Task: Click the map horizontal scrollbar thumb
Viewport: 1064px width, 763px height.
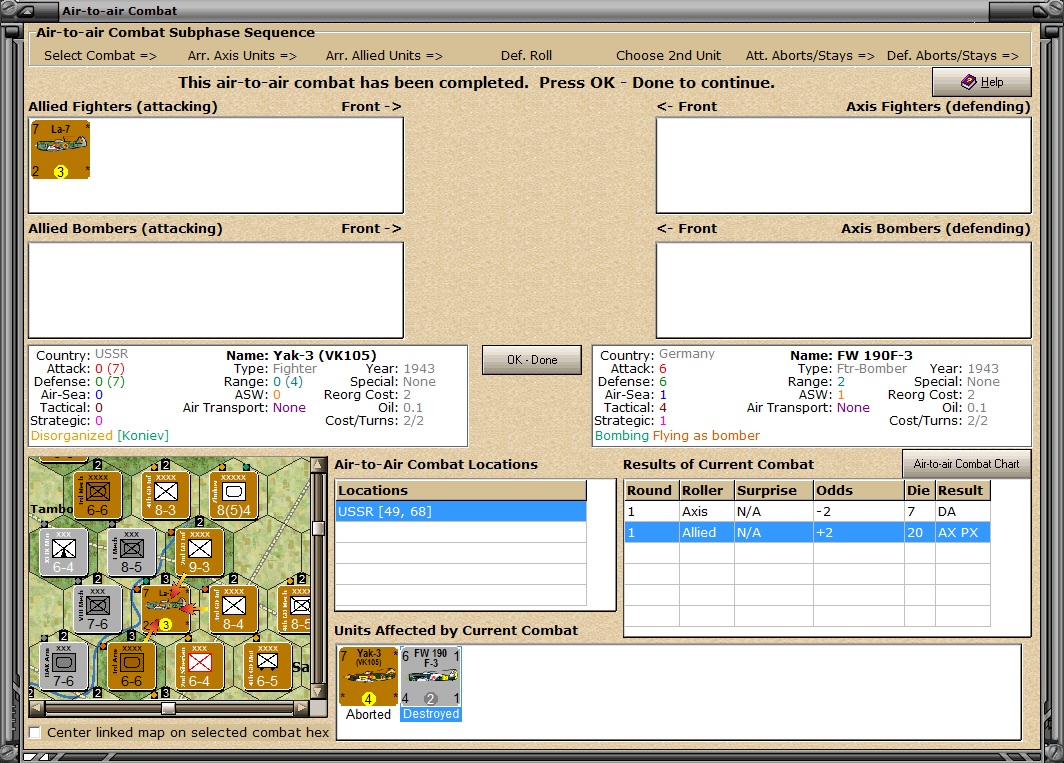Action: 168,708
